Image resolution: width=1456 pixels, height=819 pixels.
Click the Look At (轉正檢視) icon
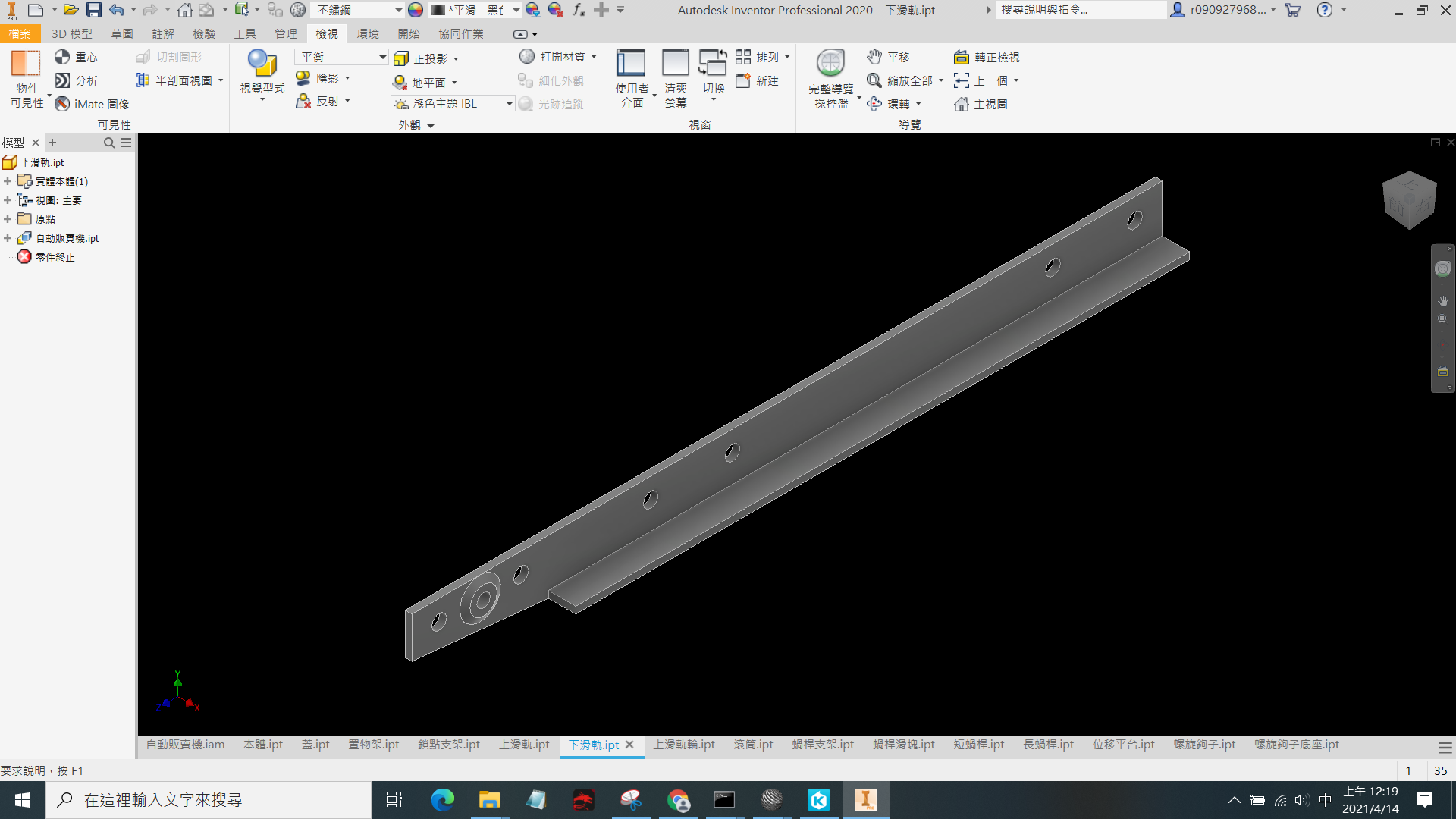962,57
